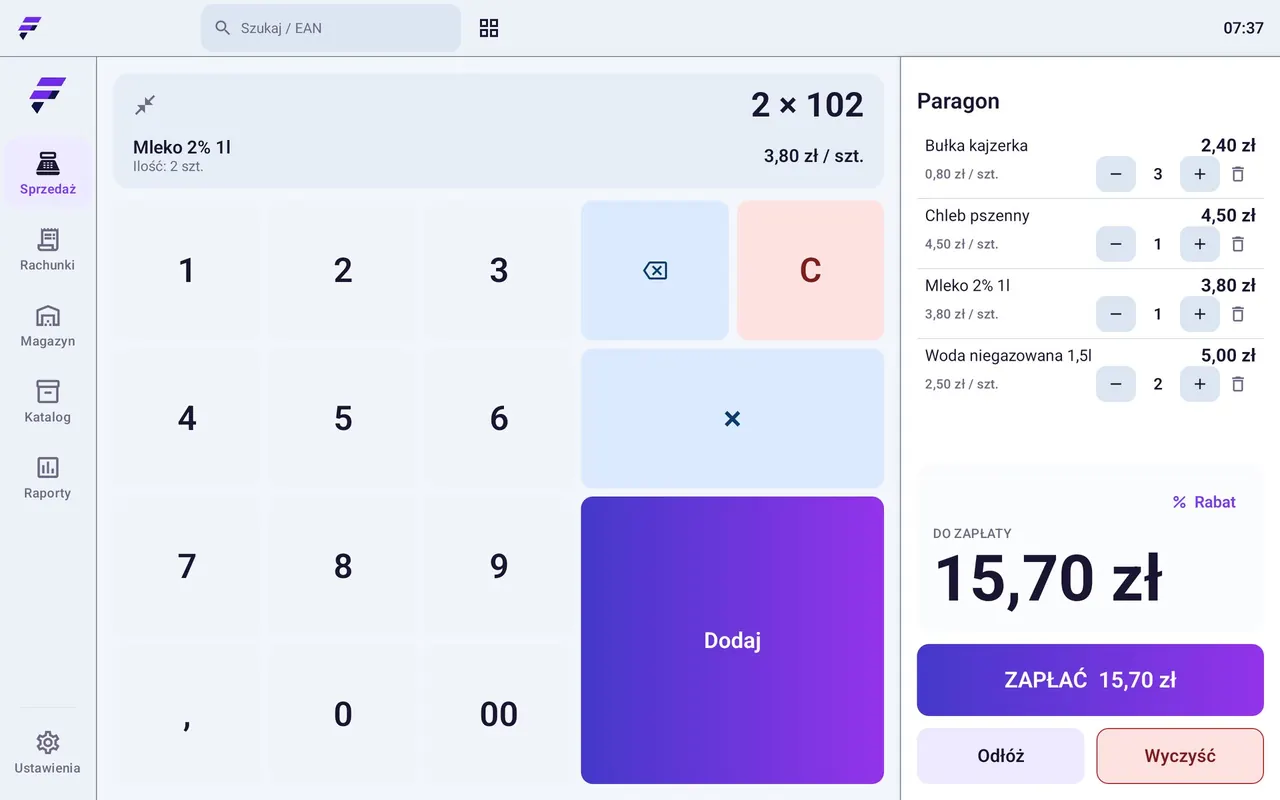Switch to the Magazyn section
The image size is (1280, 800).
48,326
